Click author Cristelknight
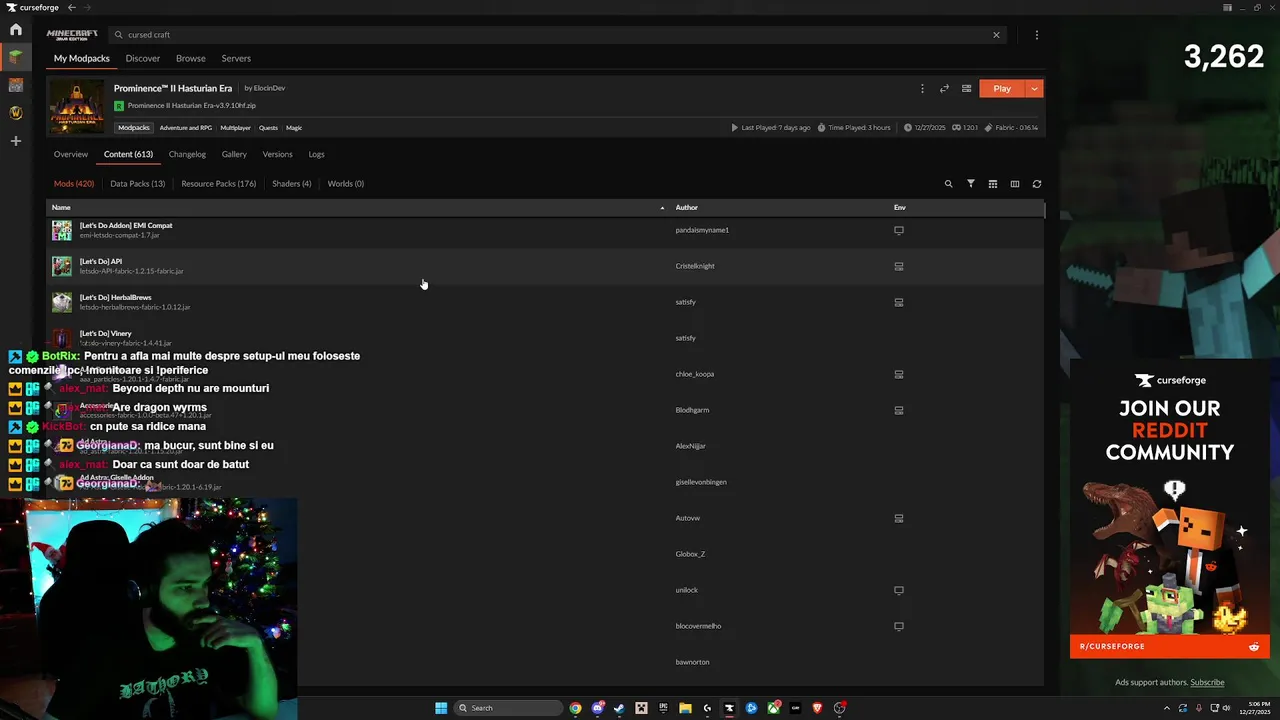 (695, 266)
